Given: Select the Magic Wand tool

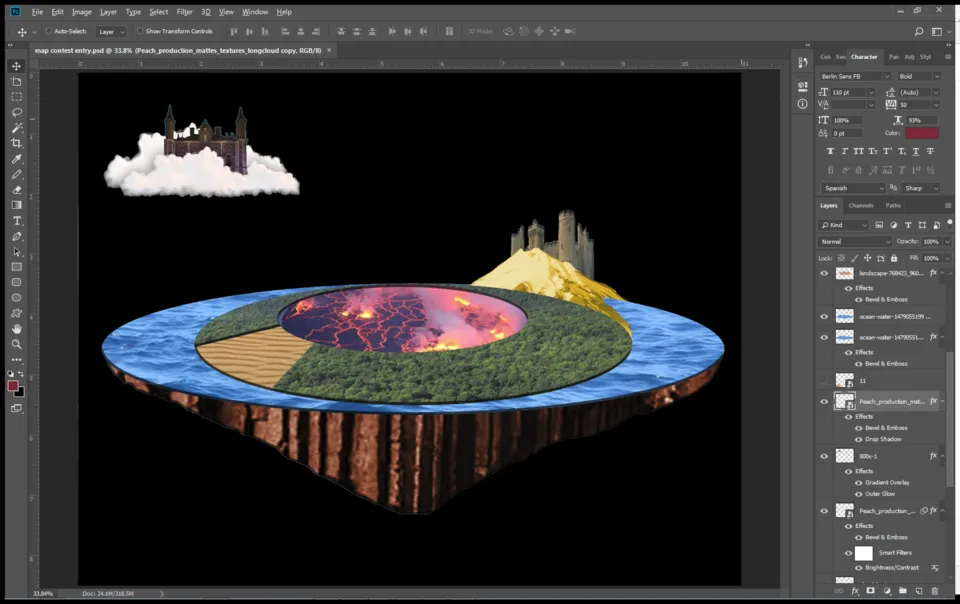Looking at the screenshot, I should coord(17,128).
